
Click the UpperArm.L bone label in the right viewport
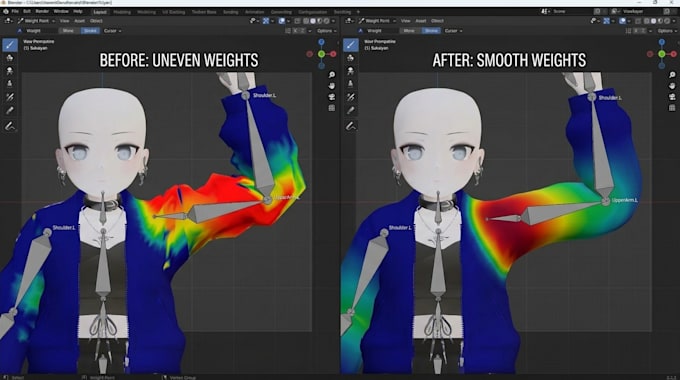[624, 200]
